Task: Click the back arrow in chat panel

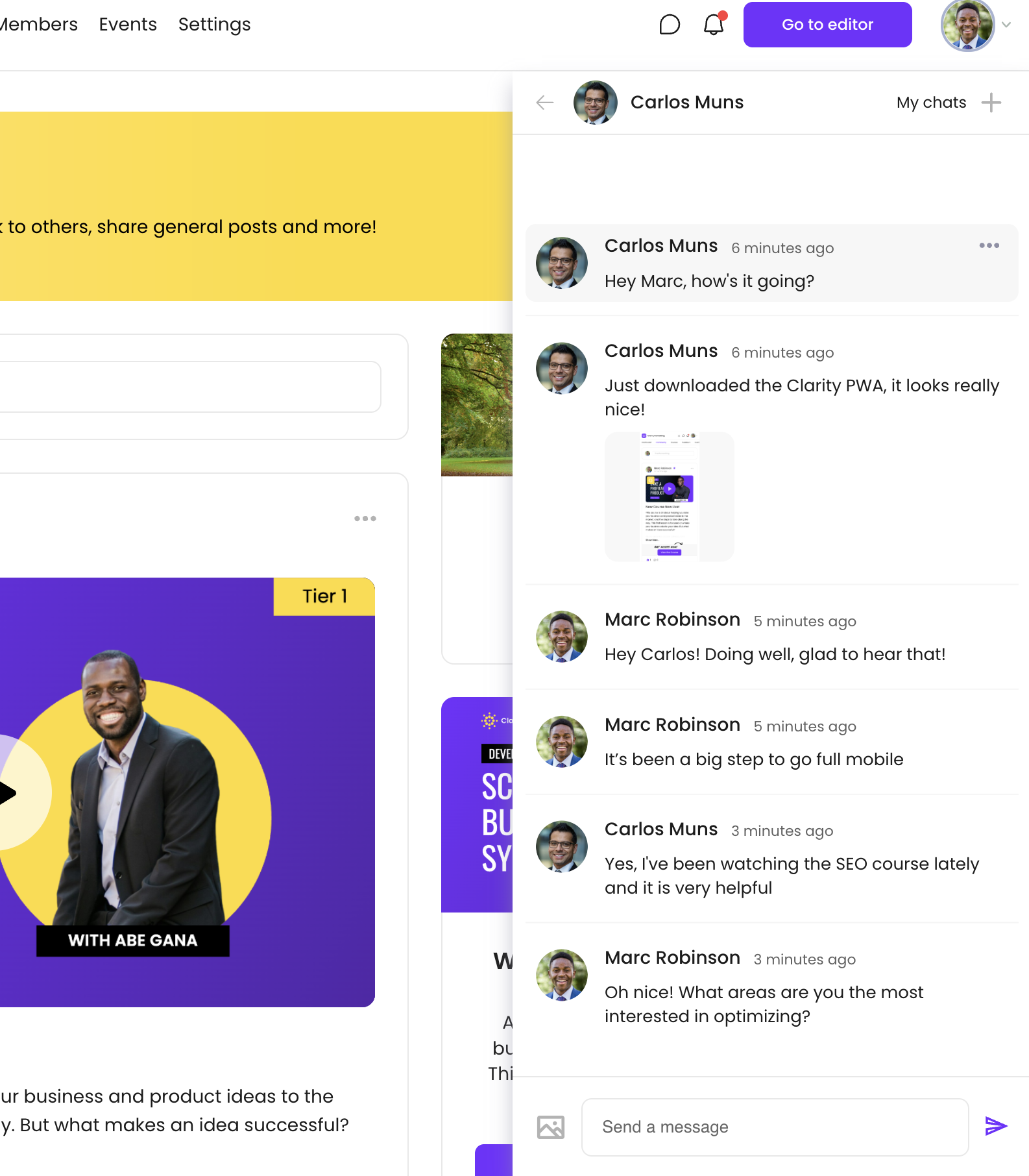Action: pyautogui.click(x=544, y=103)
